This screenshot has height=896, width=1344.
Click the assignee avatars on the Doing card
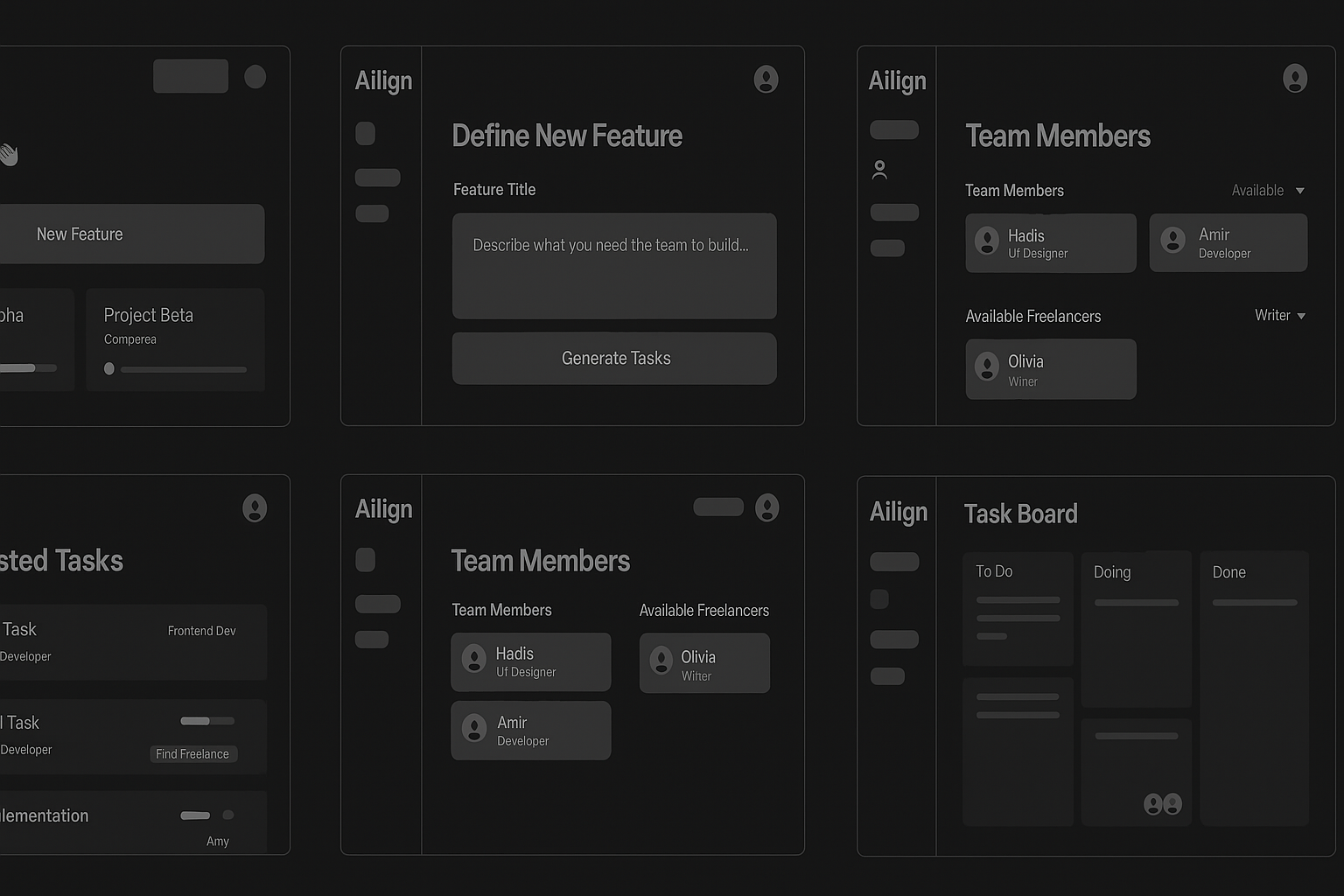[x=1163, y=804]
